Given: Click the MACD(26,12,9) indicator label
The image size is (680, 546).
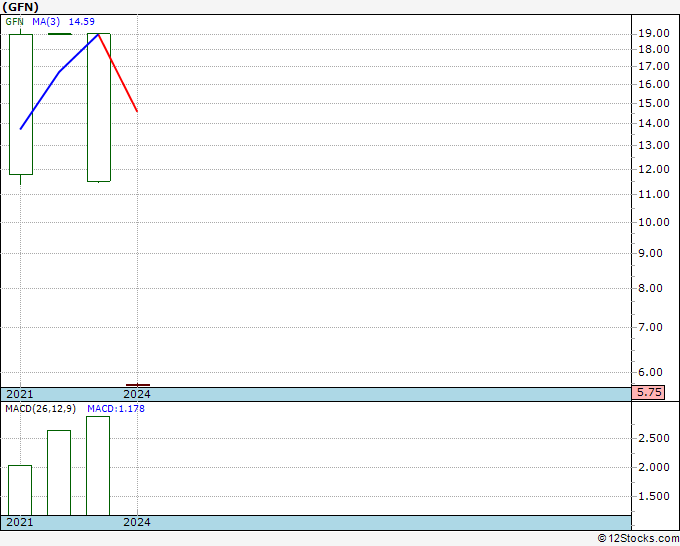Looking at the screenshot, I should point(41,409).
